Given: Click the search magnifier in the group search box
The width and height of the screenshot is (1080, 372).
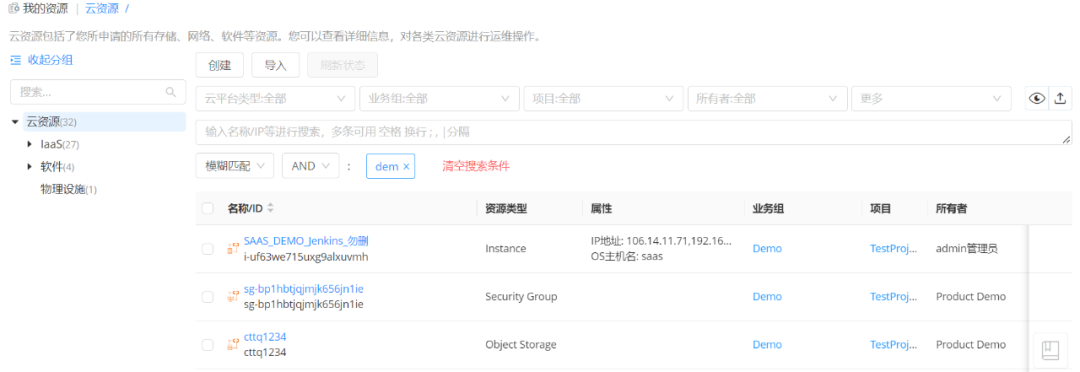Looking at the screenshot, I should click(171, 92).
